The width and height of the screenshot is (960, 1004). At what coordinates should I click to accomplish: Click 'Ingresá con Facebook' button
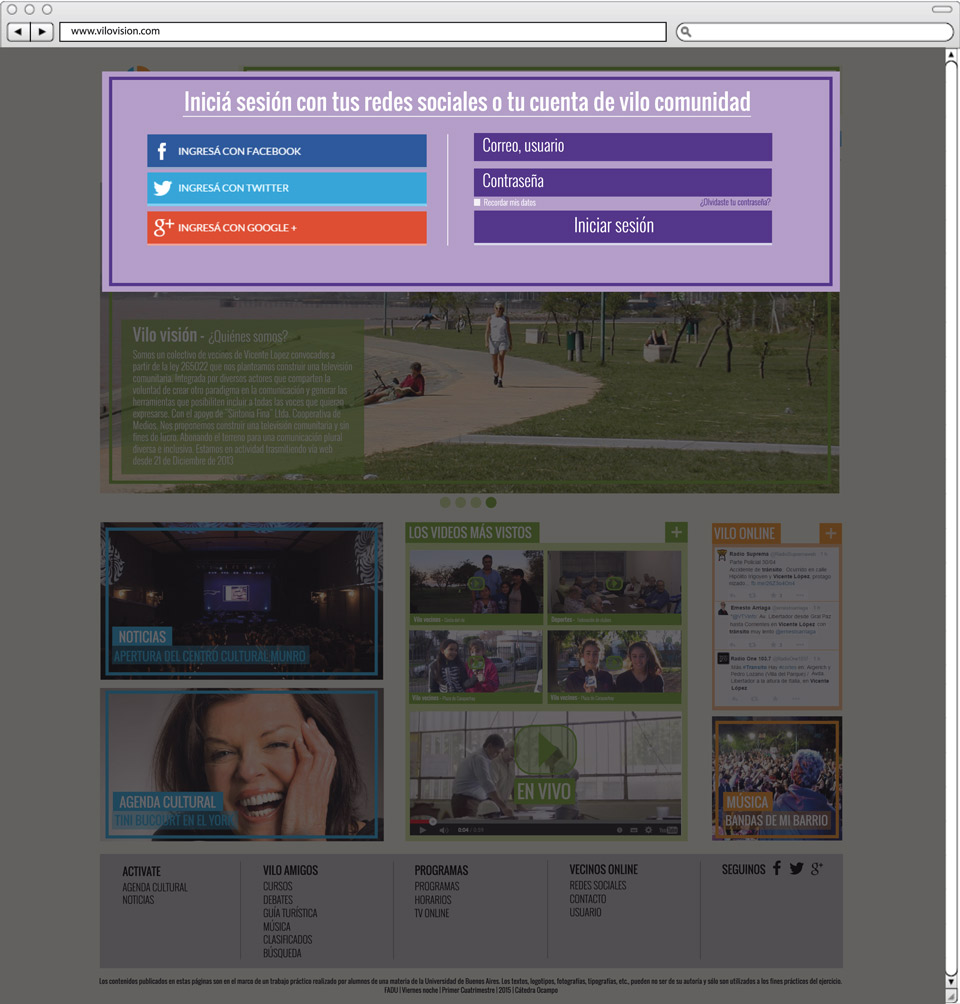click(286, 151)
